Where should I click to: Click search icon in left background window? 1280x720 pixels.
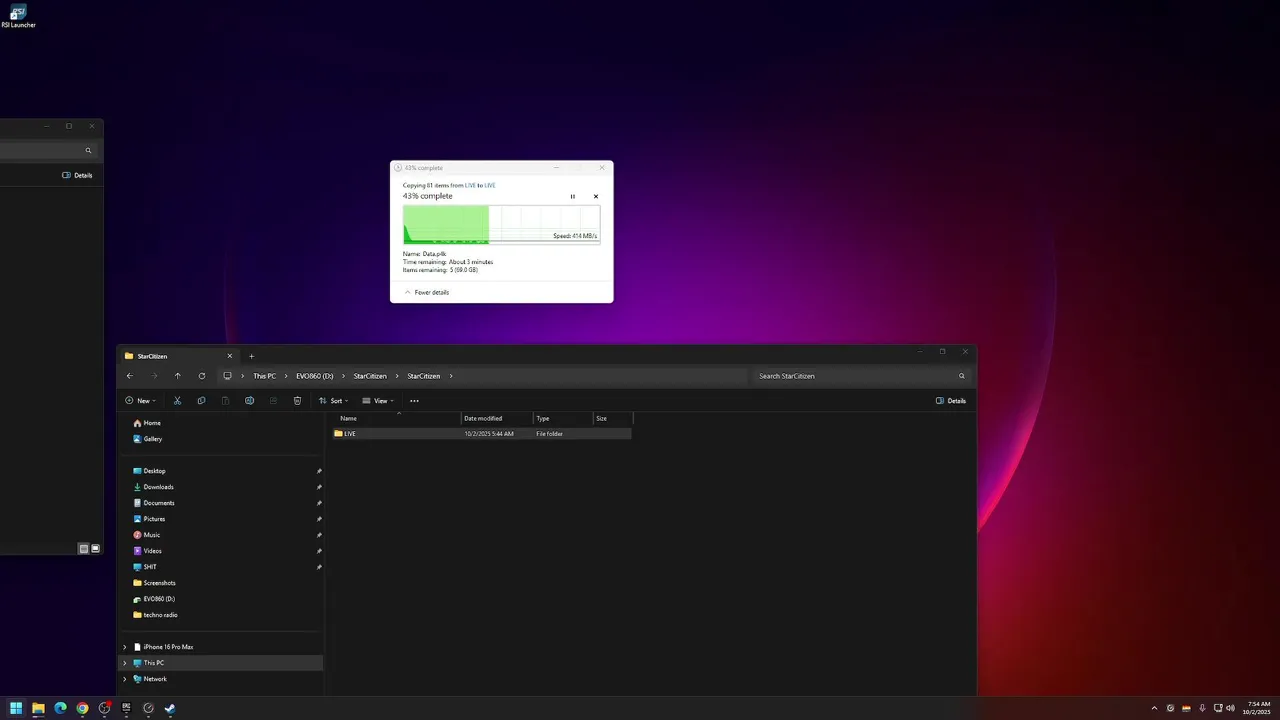coord(88,151)
